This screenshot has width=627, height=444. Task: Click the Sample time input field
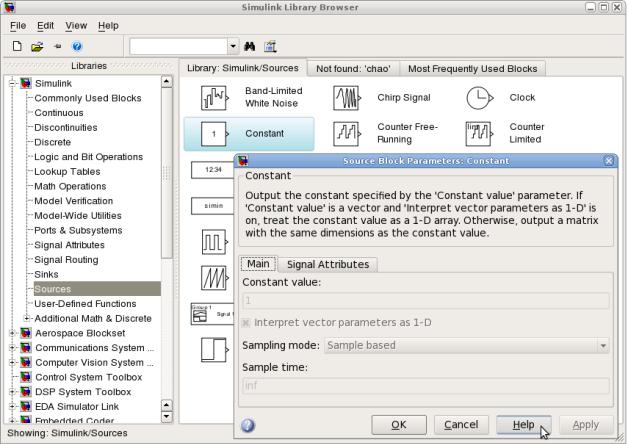point(425,386)
